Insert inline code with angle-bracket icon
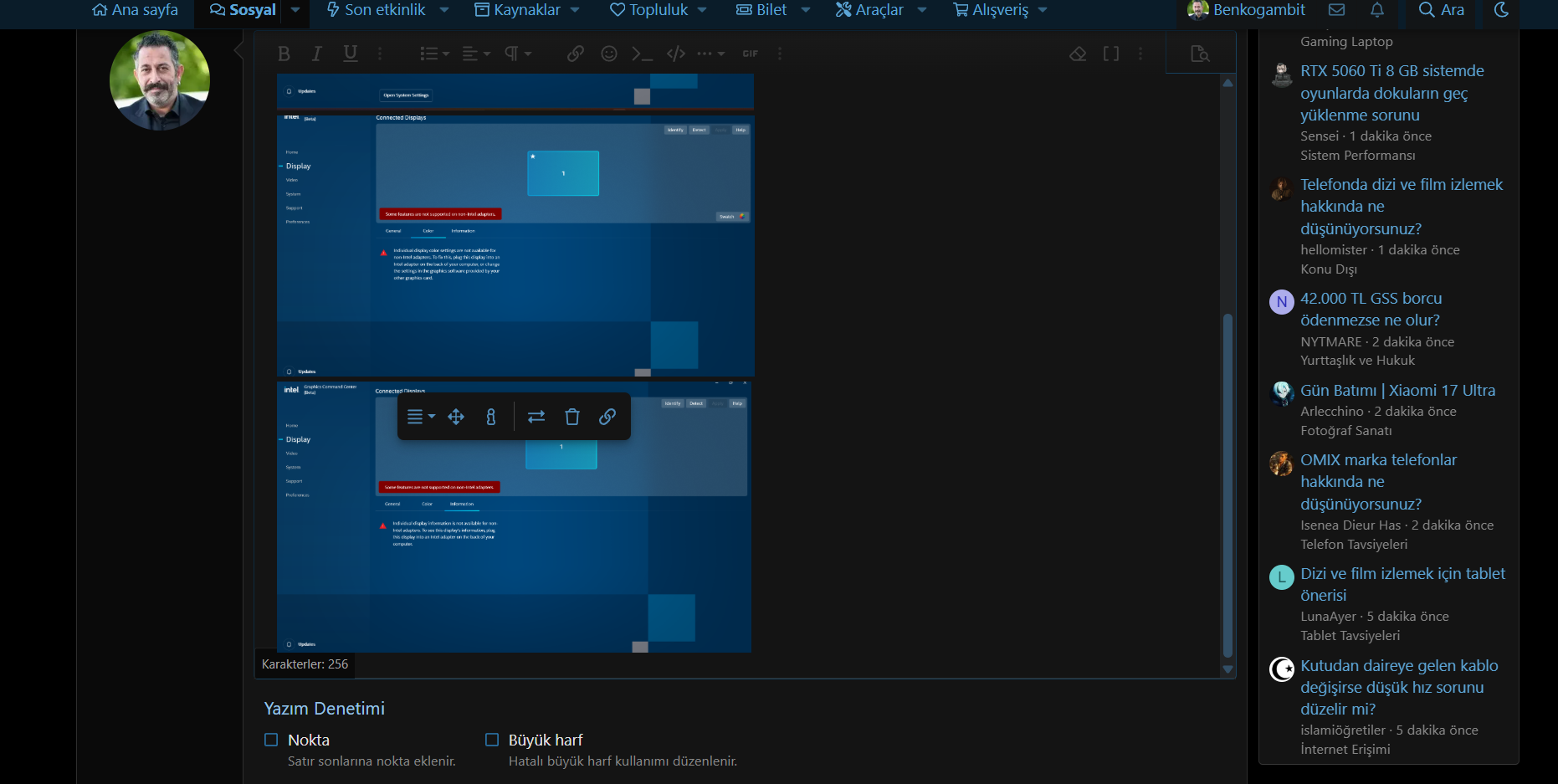1558x784 pixels. click(x=676, y=54)
